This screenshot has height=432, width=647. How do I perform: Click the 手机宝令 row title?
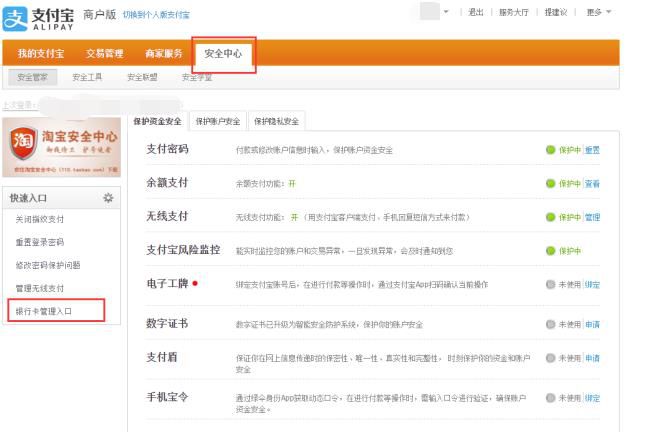coord(167,397)
